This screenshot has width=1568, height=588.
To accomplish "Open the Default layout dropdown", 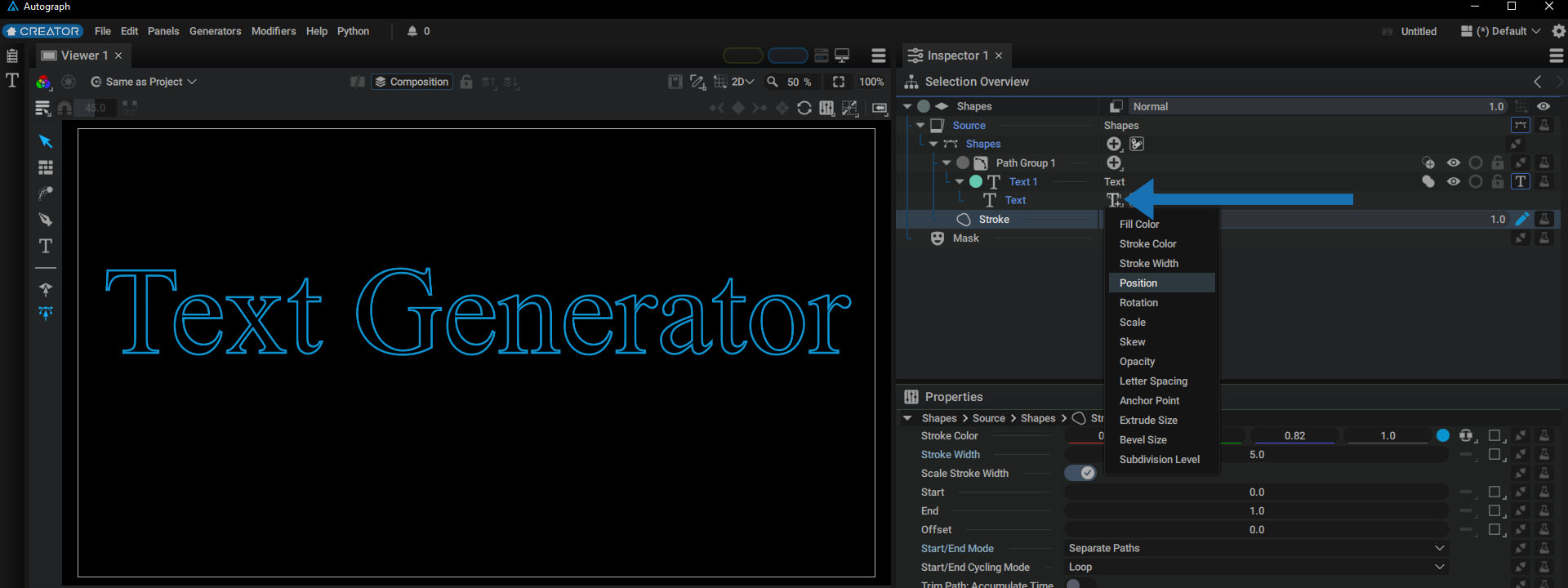I will (x=1501, y=31).
